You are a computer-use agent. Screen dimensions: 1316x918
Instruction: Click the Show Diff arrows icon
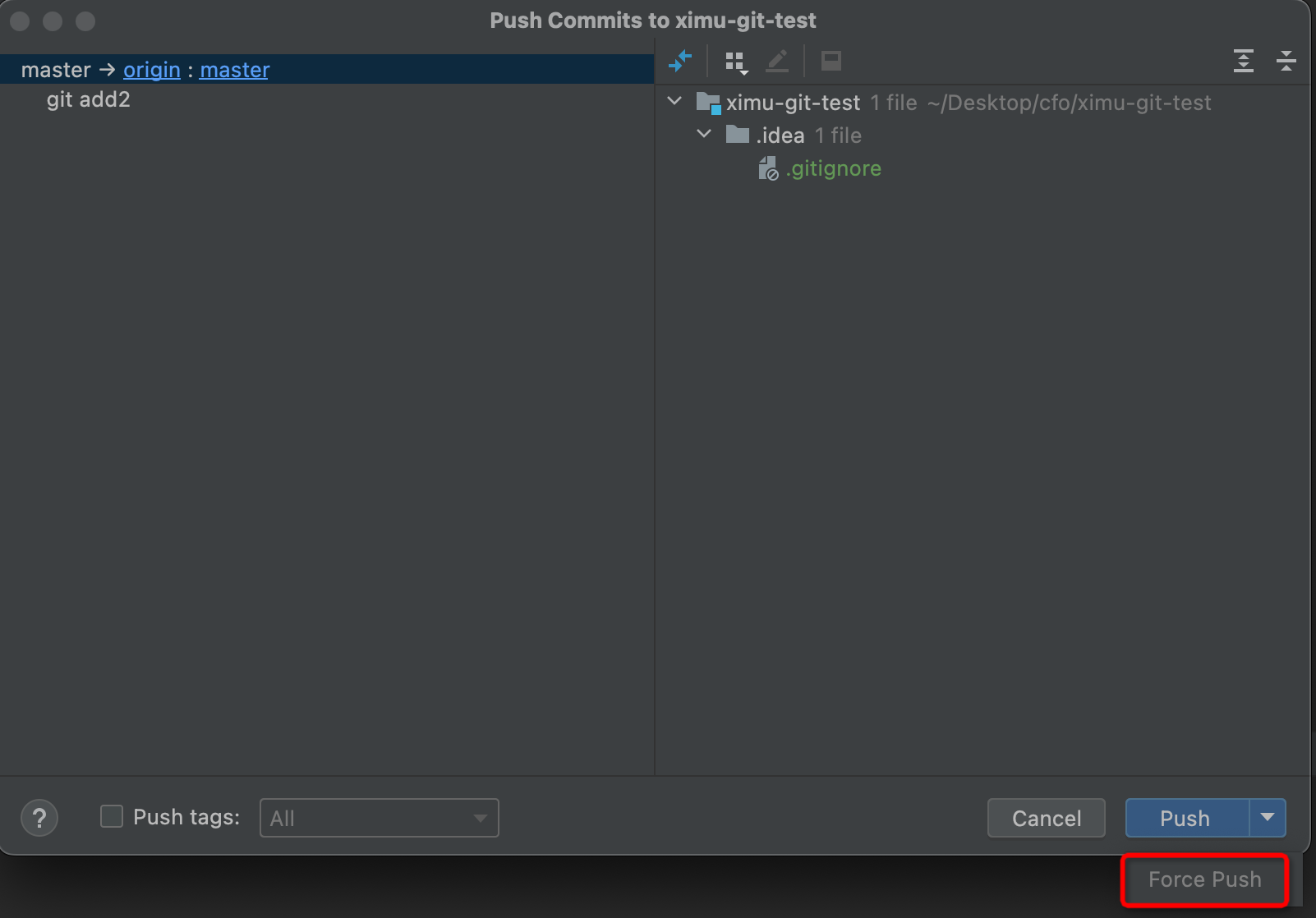pos(680,61)
